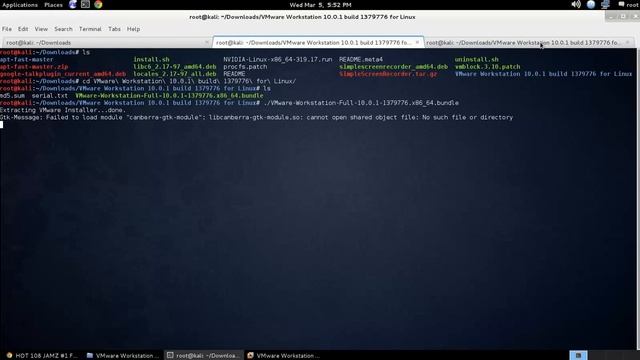The height and width of the screenshot is (360, 640).
Task: Close the root@kali: ~/Downloads tab
Action: click(207, 42)
